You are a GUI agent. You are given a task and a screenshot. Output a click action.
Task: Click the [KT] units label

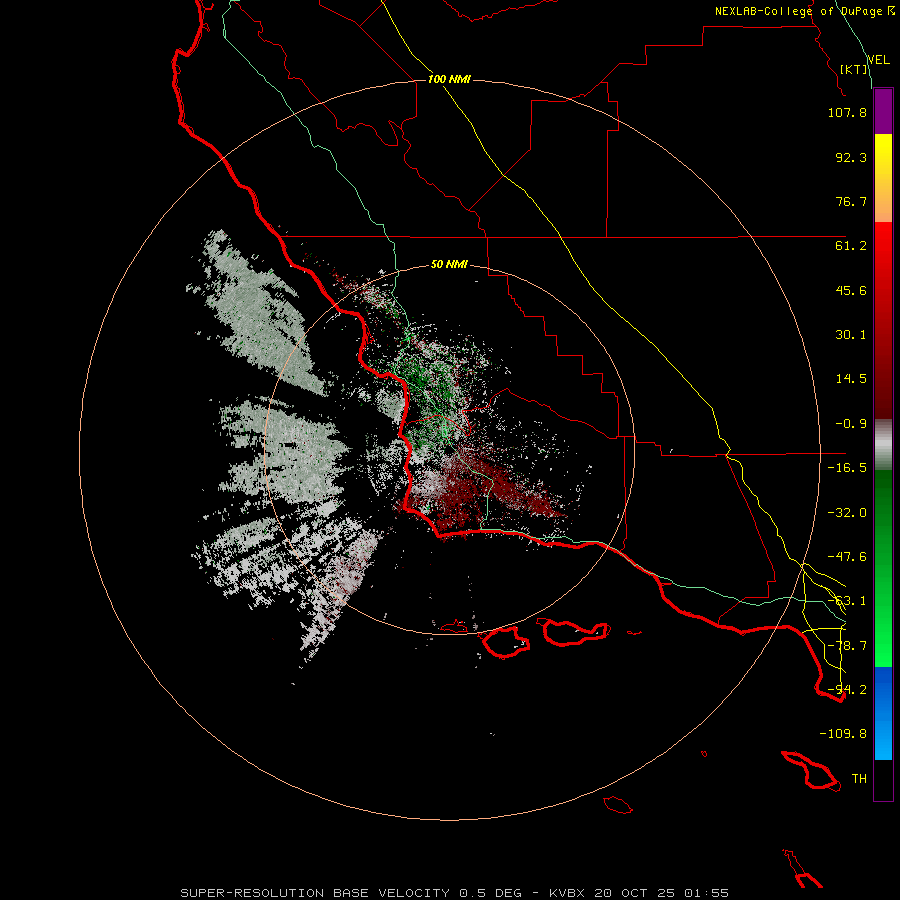[x=854, y=69]
